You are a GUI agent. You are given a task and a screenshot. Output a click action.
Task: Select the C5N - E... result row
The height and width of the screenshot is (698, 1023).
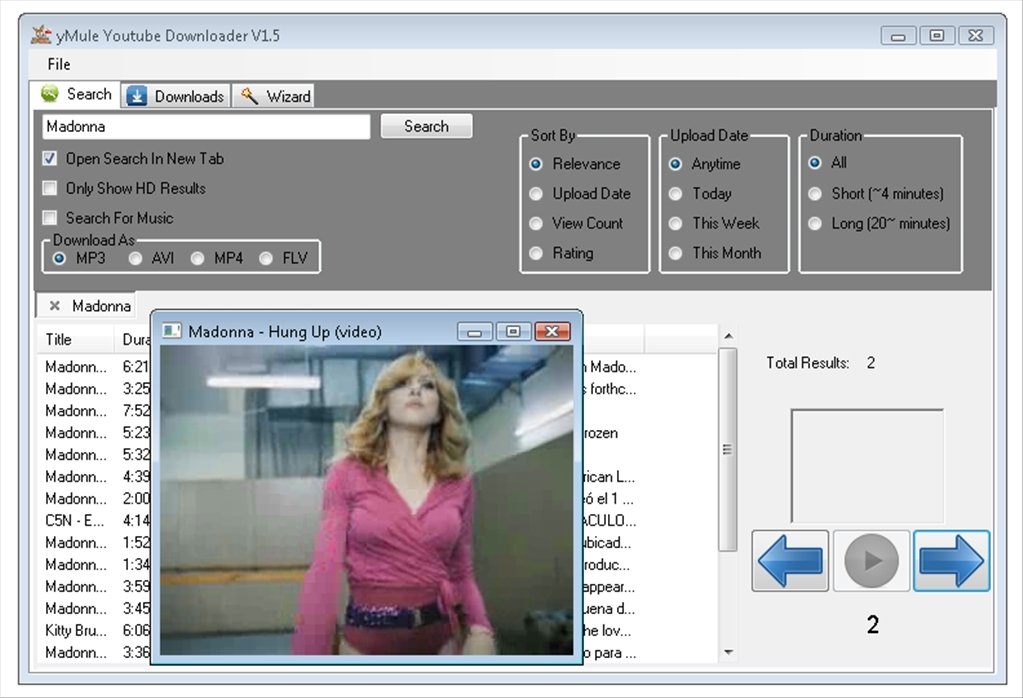pos(95,521)
